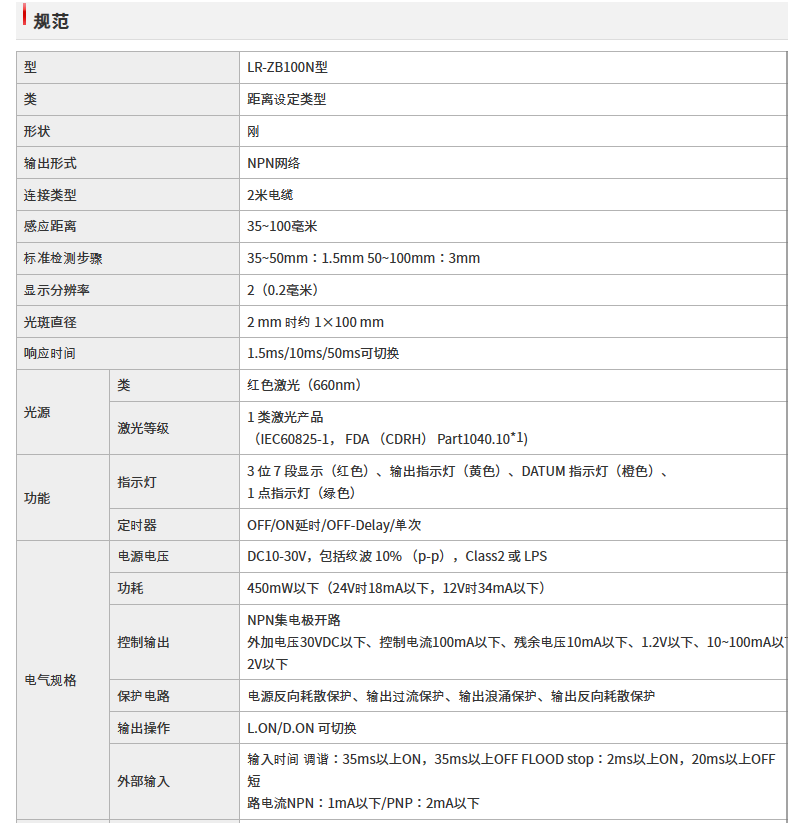Click the 外部输入 label

(x=143, y=782)
